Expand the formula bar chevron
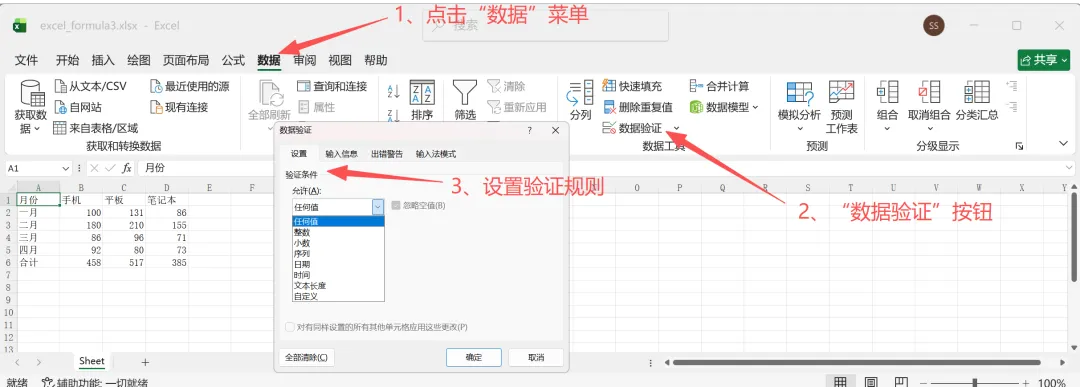The height and width of the screenshot is (387, 1080). pos(1068,168)
